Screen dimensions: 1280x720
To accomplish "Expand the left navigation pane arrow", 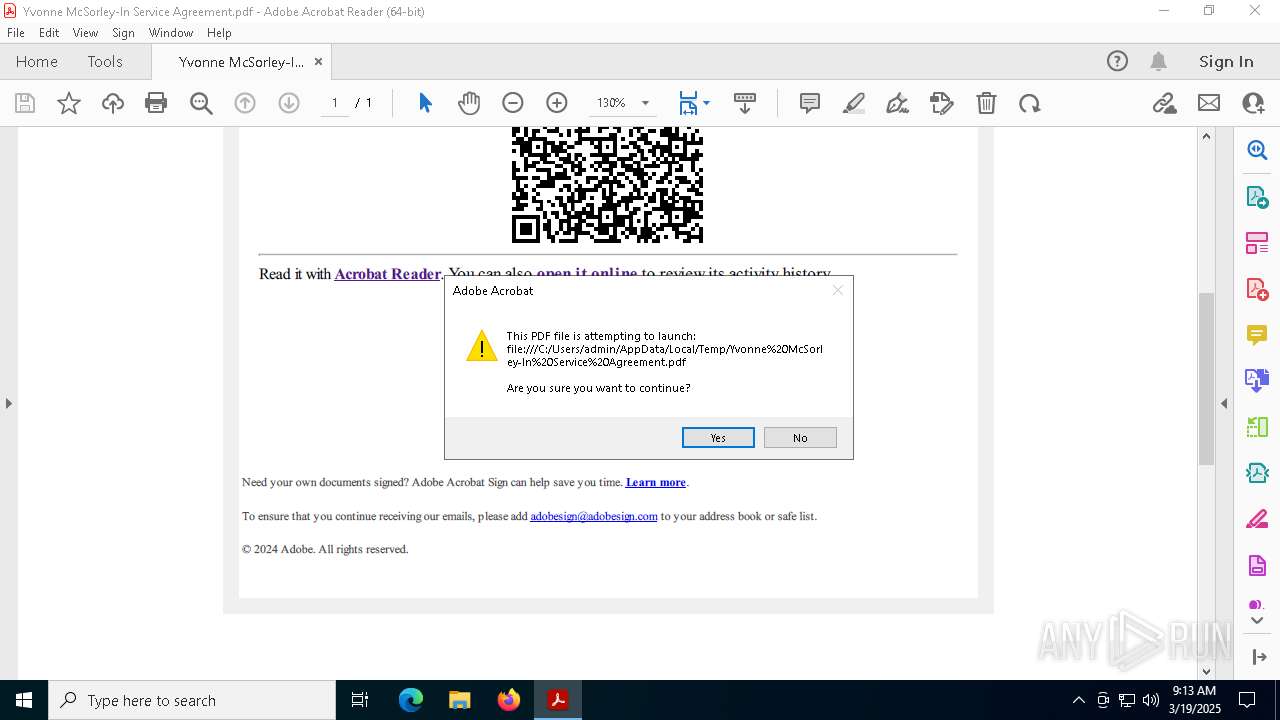I will click(x=8, y=403).
